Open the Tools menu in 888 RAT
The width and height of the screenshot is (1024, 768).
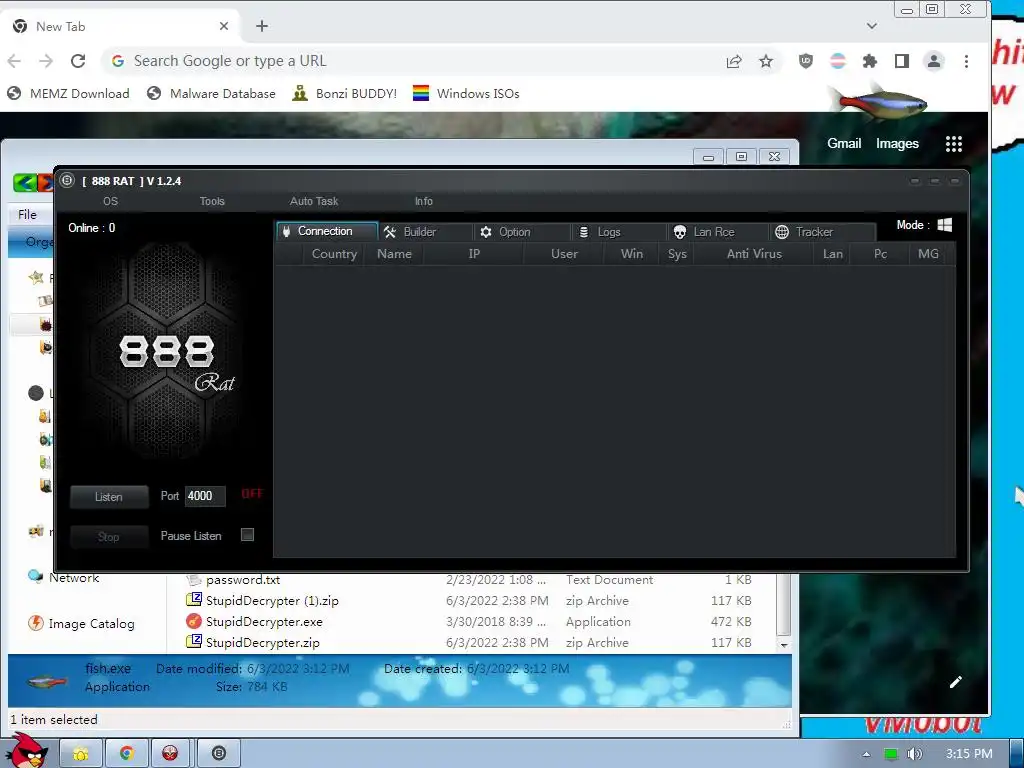212,201
